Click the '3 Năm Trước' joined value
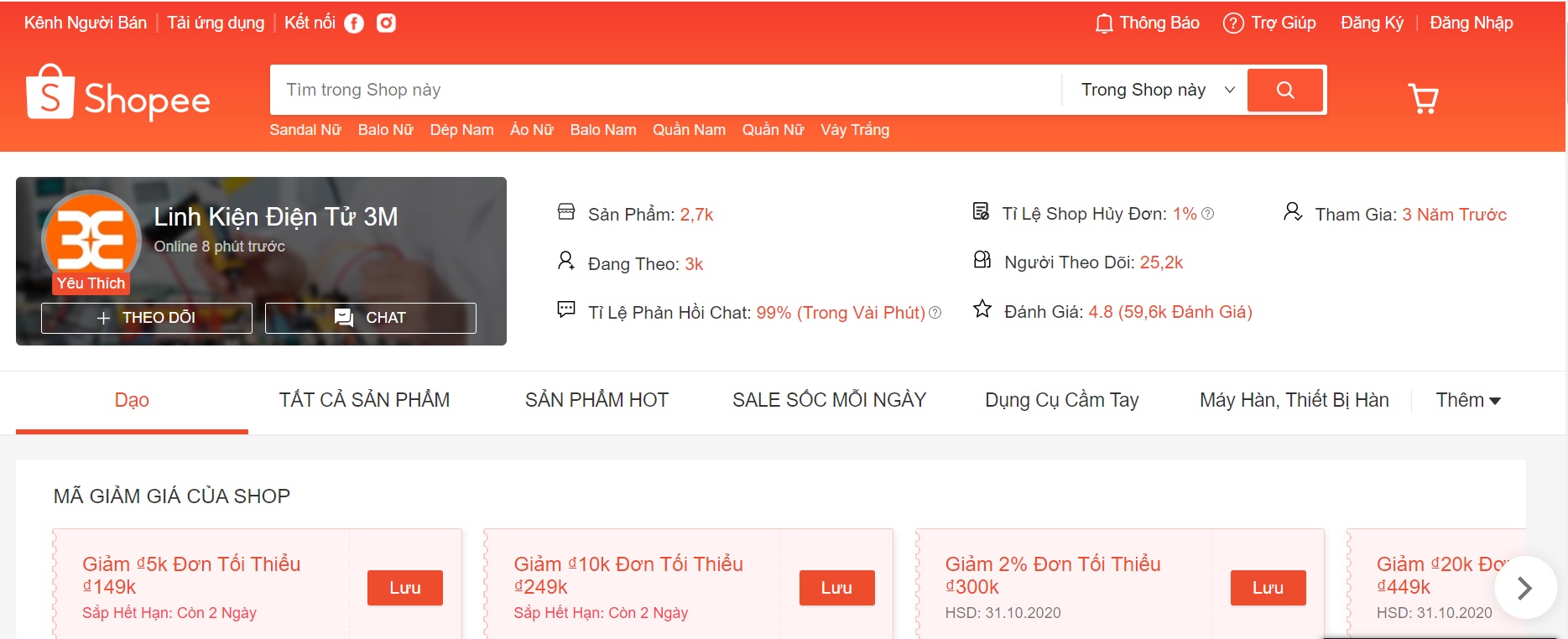1568x639 pixels. (x=1454, y=215)
